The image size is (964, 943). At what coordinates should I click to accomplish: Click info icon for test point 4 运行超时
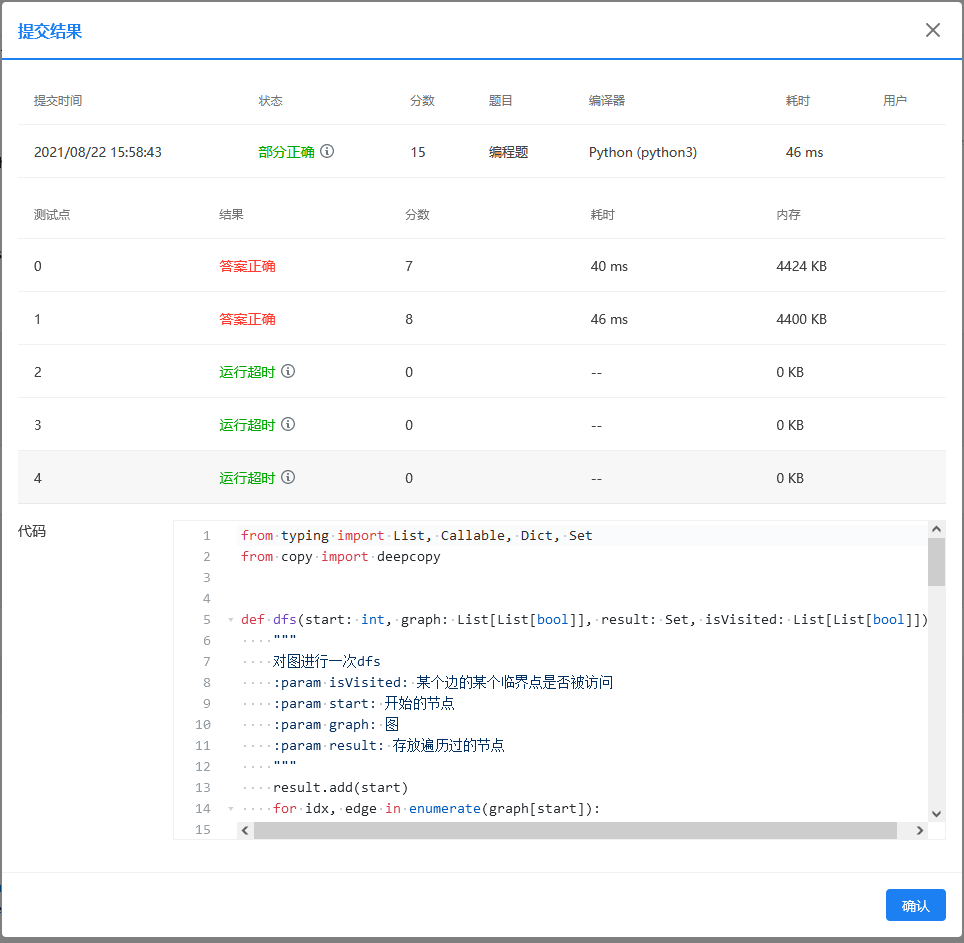click(x=288, y=477)
